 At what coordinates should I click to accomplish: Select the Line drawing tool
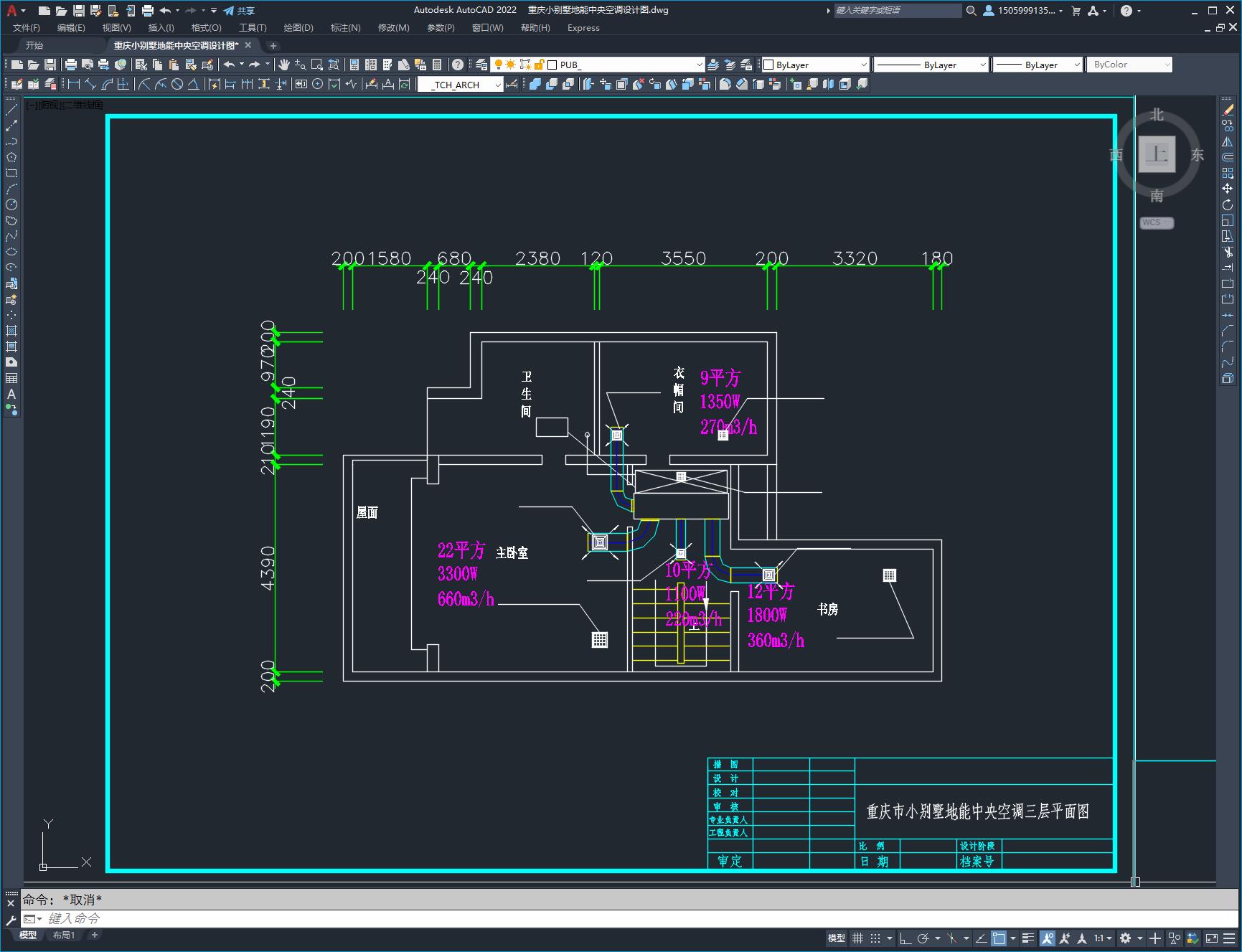[x=11, y=110]
